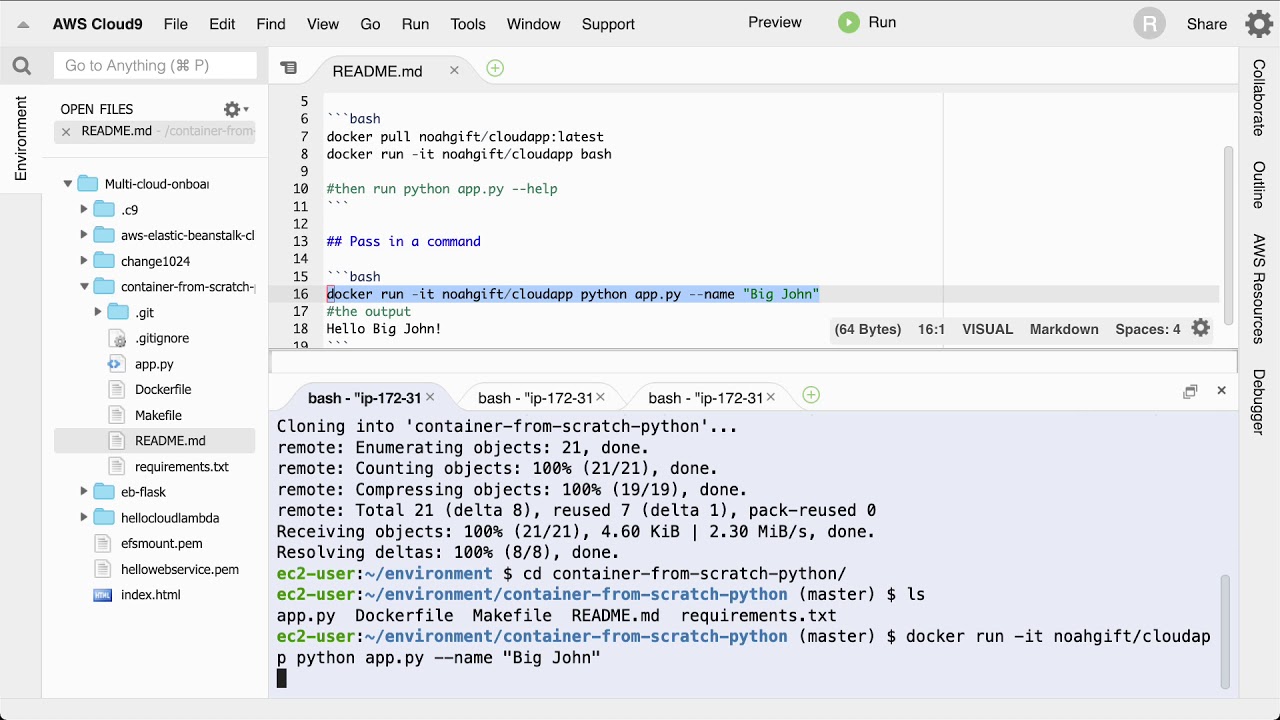Add a new terminal tab with plus
The image size is (1280, 720).
[811, 395]
